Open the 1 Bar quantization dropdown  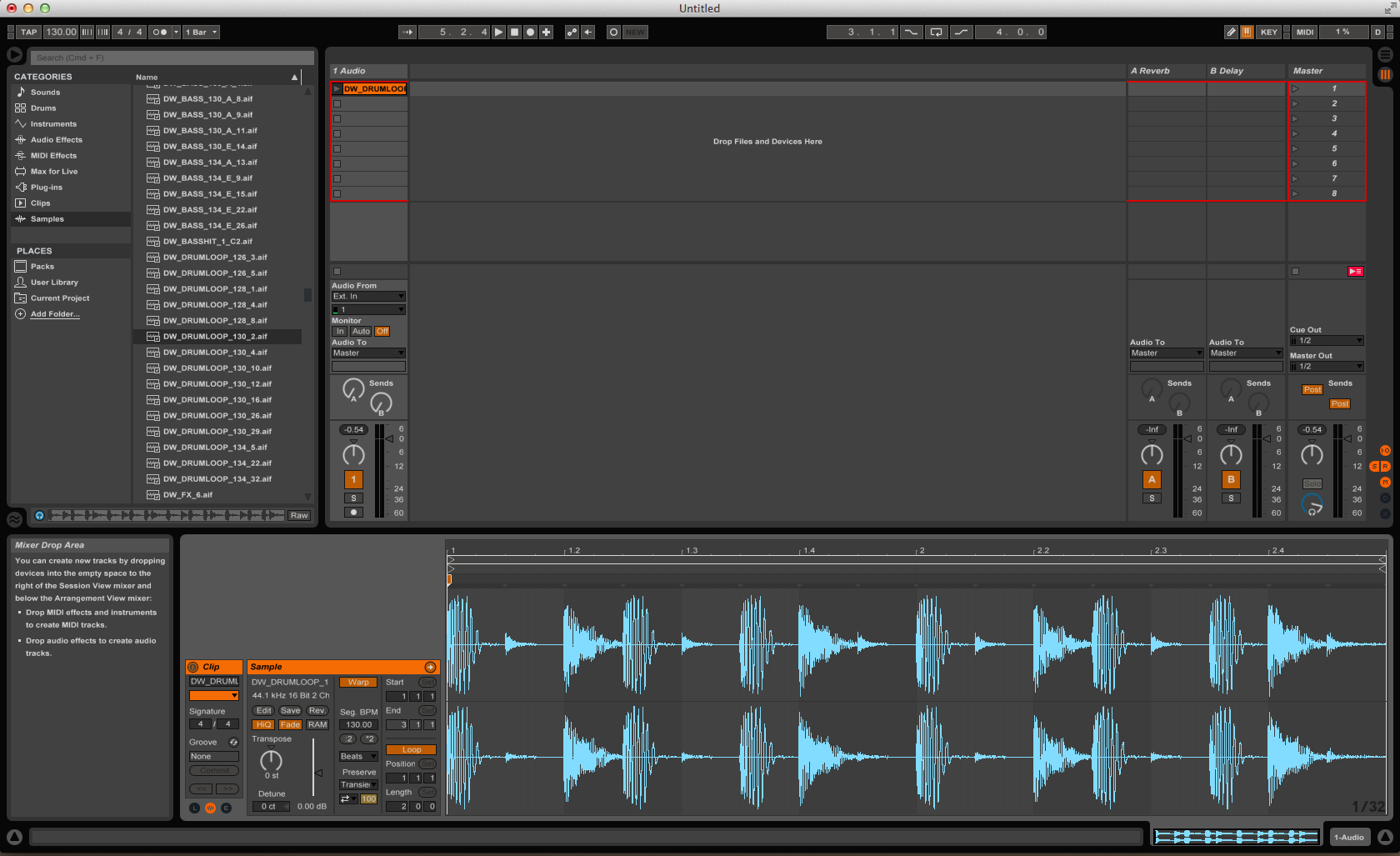pos(200,32)
